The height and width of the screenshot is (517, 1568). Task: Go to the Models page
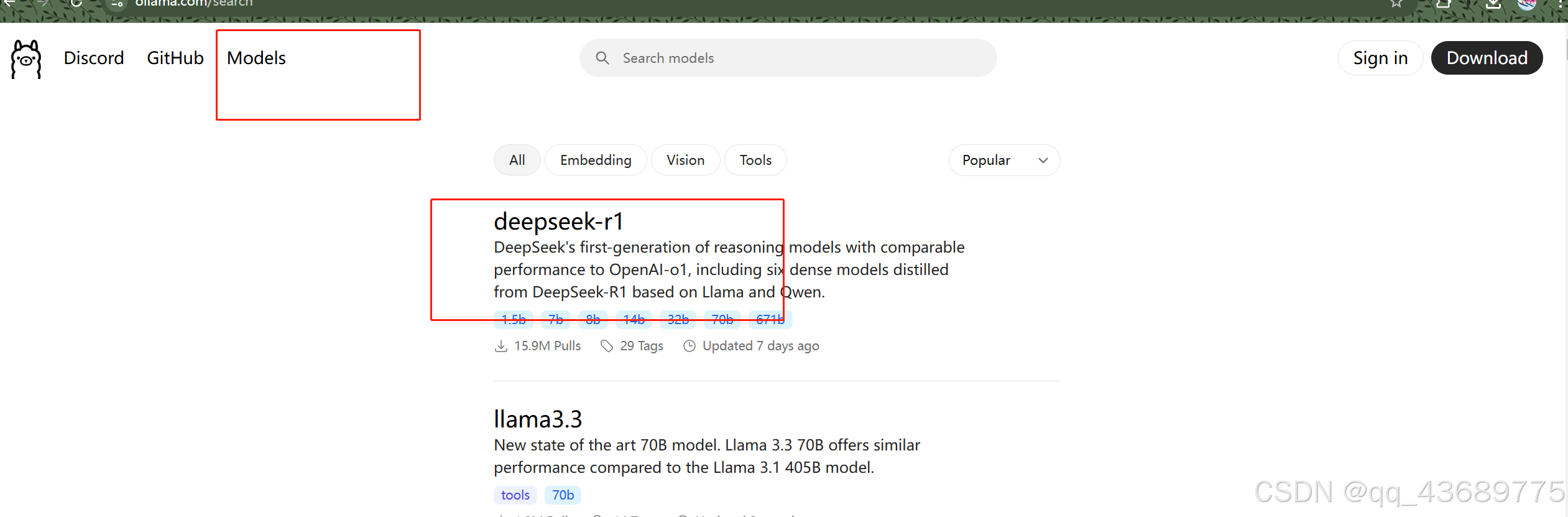(x=256, y=58)
